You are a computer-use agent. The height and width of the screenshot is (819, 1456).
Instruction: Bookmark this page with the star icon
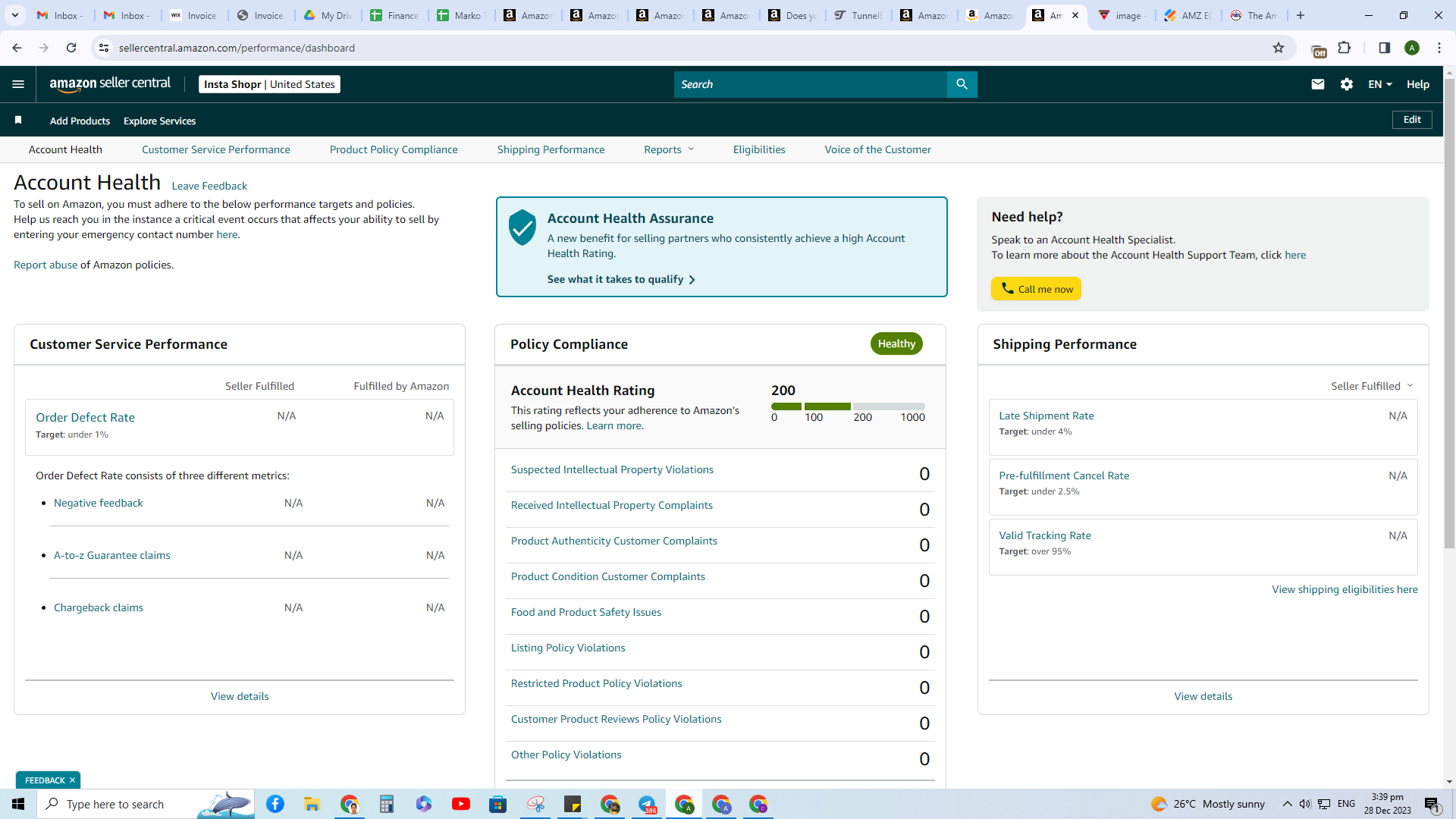pos(1279,48)
